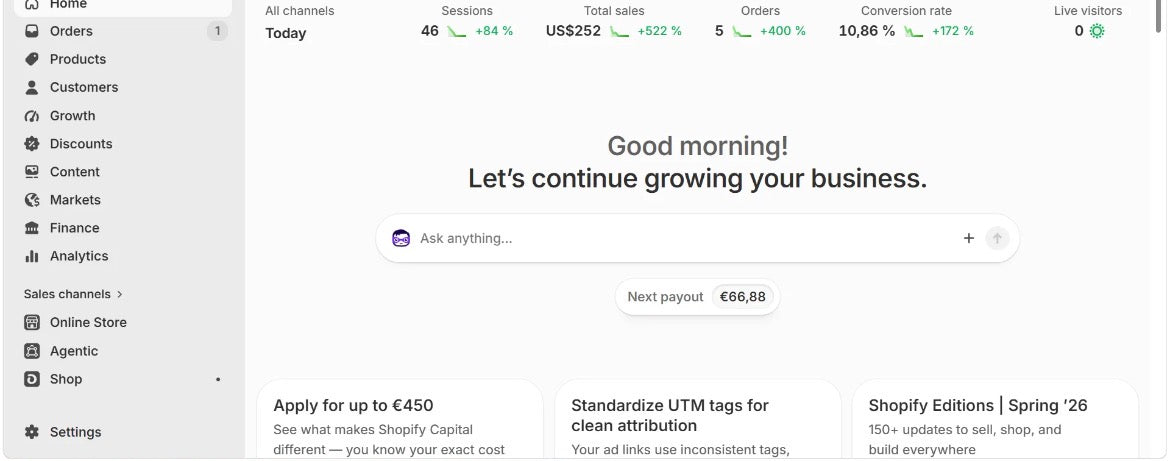The height and width of the screenshot is (461, 1170).
Task: Open the Settings gear icon
Action: pyautogui.click(x=31, y=432)
